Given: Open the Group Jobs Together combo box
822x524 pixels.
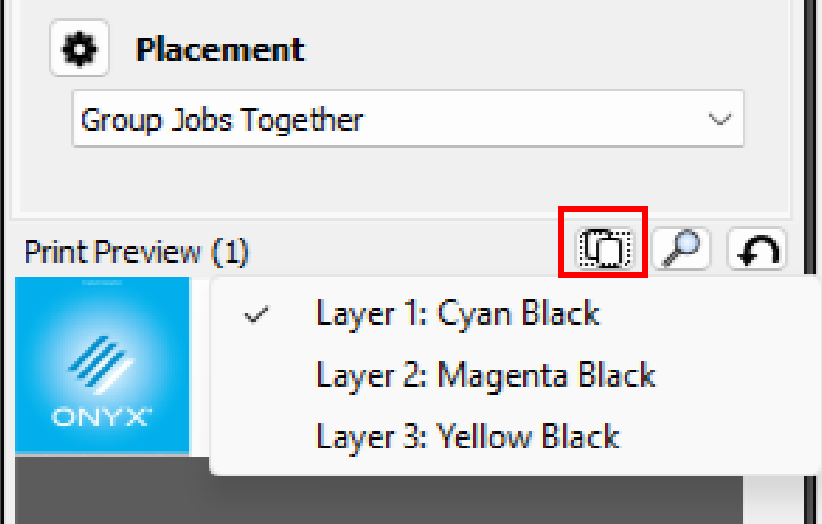Looking at the screenshot, I should click(408, 119).
